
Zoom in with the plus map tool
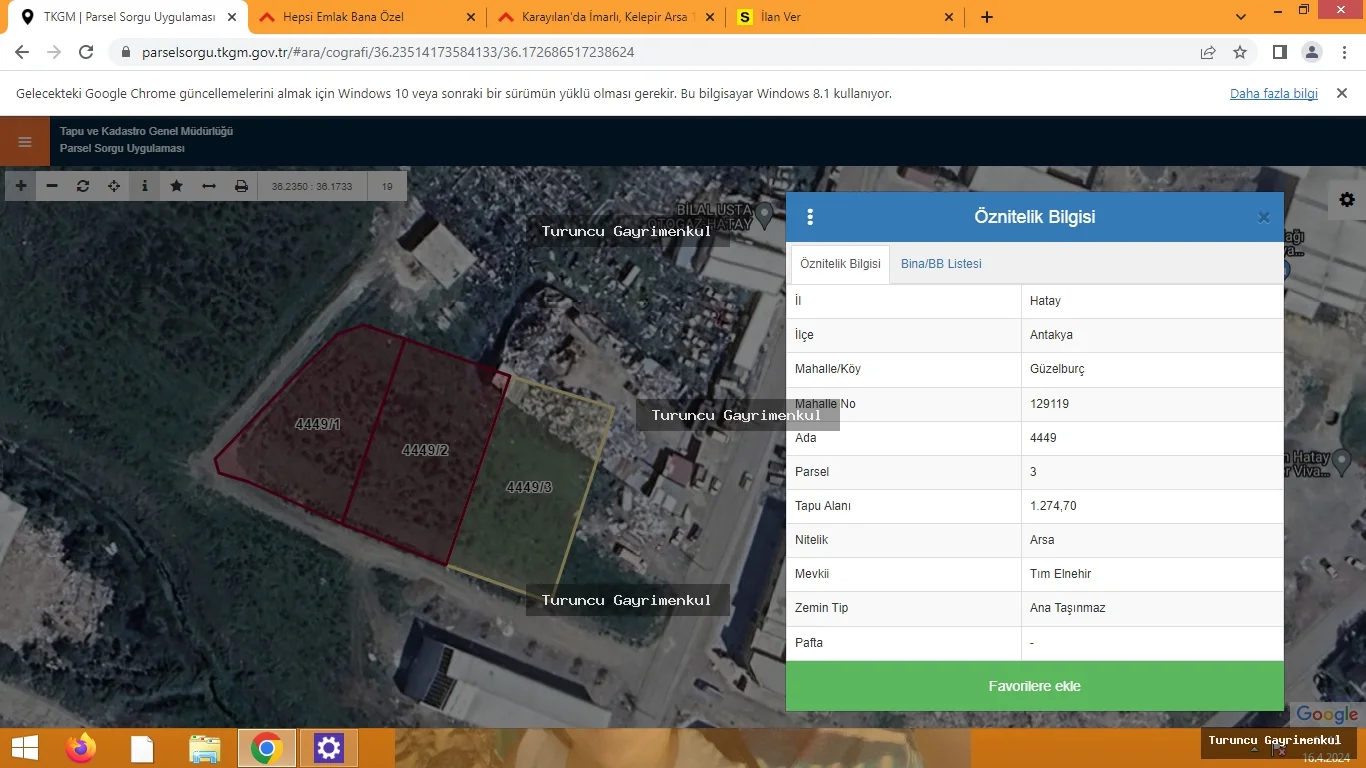click(21, 186)
